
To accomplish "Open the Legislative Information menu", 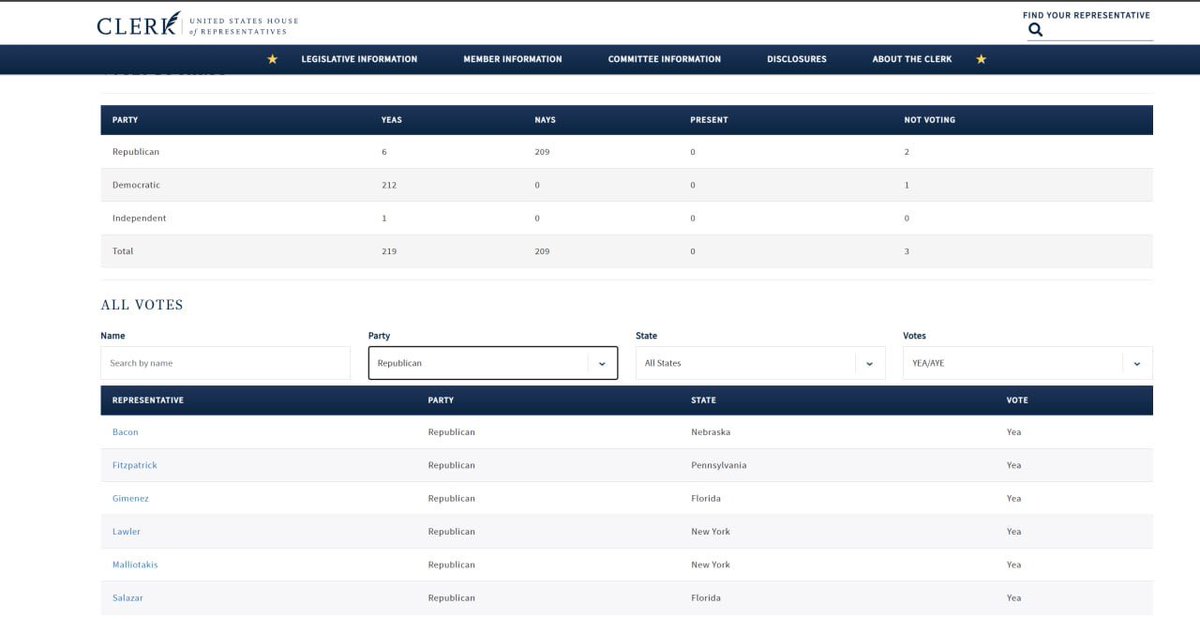I will 359,59.
